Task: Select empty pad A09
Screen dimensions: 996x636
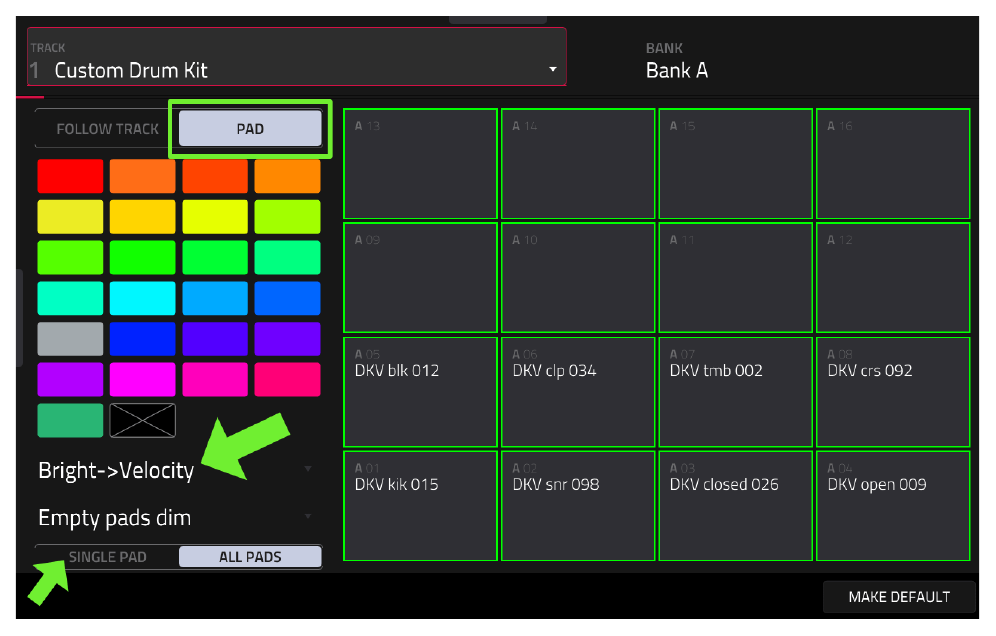Action: pyautogui.click(x=421, y=278)
